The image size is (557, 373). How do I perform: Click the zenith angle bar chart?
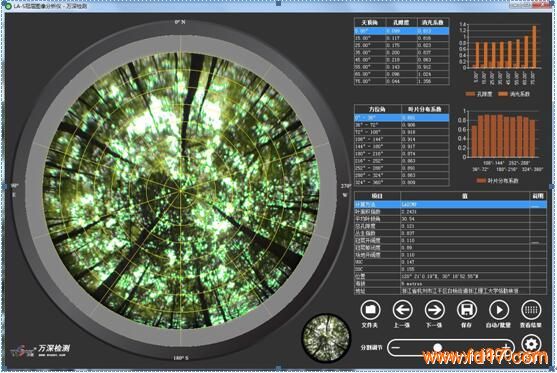502,53
